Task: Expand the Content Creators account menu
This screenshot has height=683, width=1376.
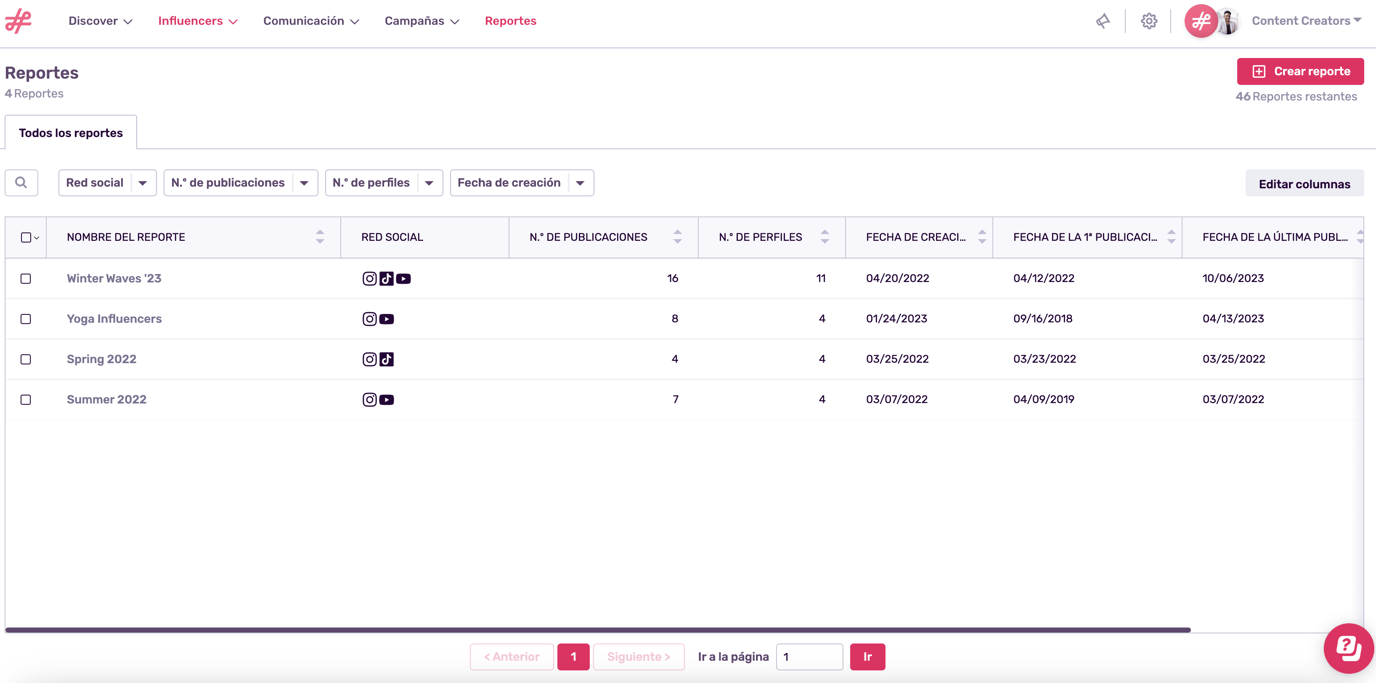Action: (x=1305, y=21)
